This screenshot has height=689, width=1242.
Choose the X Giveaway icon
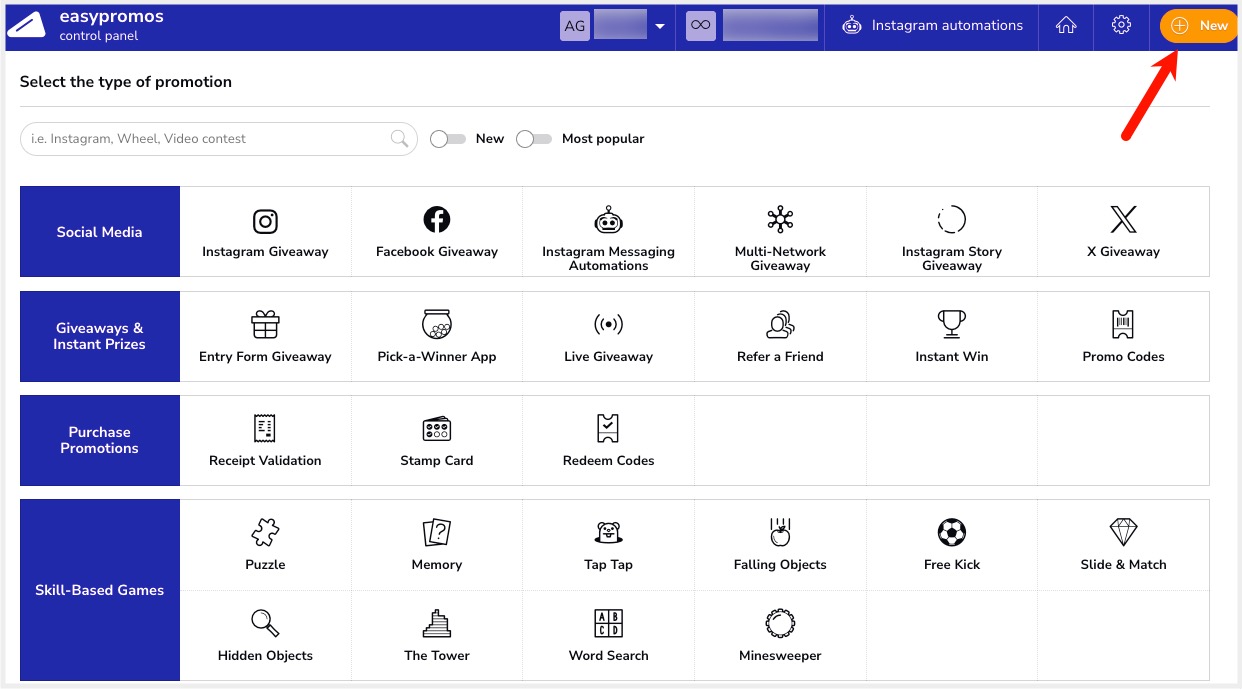tap(1124, 220)
